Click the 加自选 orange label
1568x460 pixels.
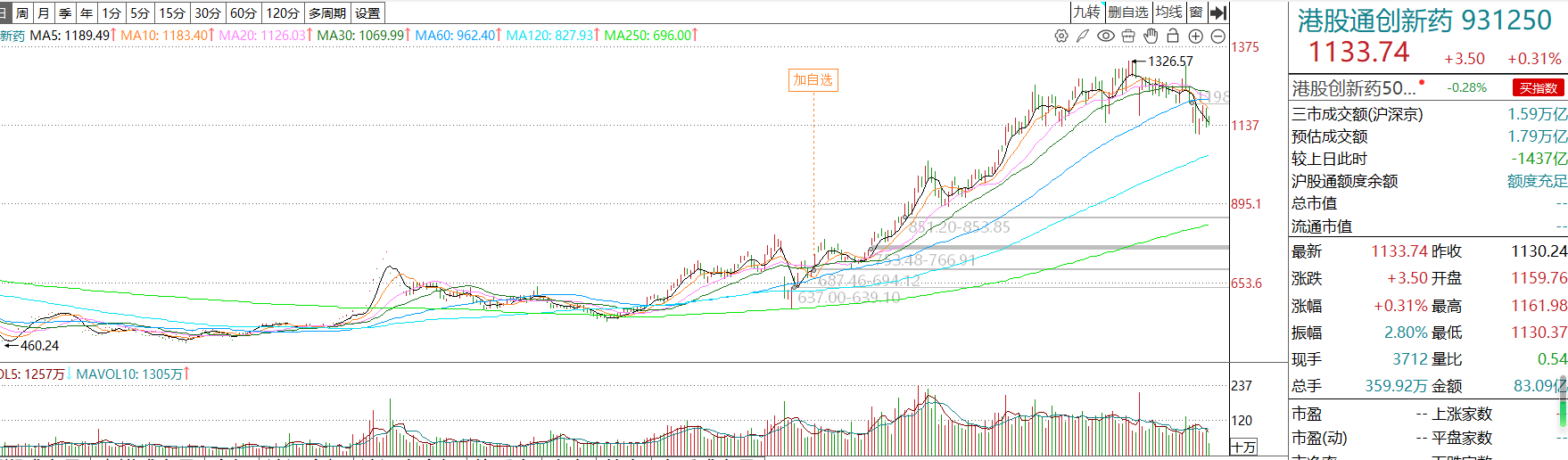pos(813,80)
